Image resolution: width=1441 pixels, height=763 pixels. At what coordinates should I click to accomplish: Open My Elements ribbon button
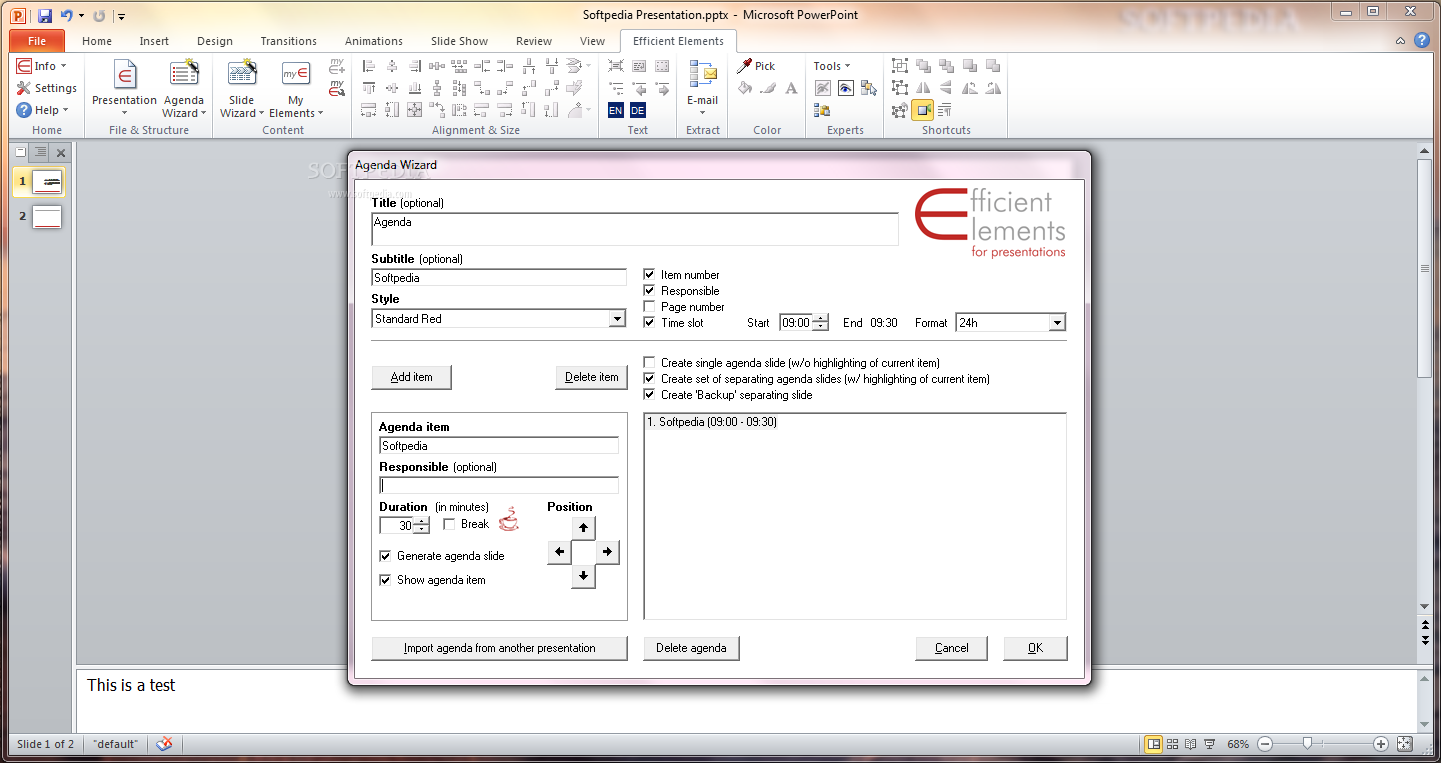pyautogui.click(x=295, y=88)
